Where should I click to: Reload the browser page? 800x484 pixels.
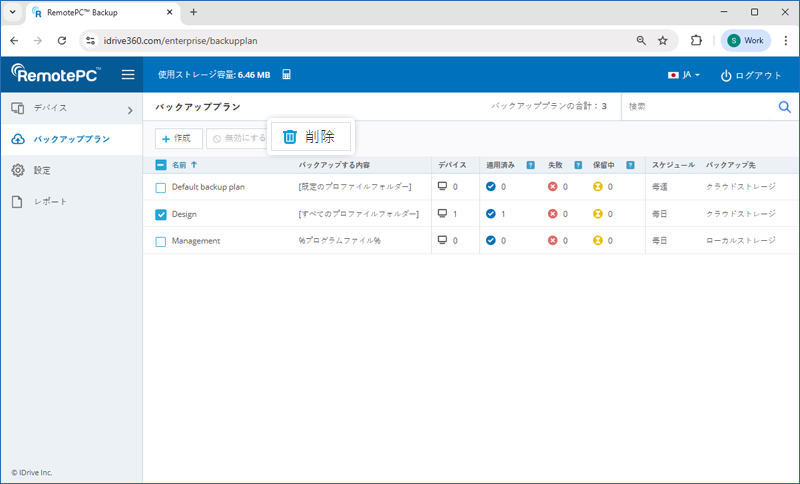pos(62,41)
